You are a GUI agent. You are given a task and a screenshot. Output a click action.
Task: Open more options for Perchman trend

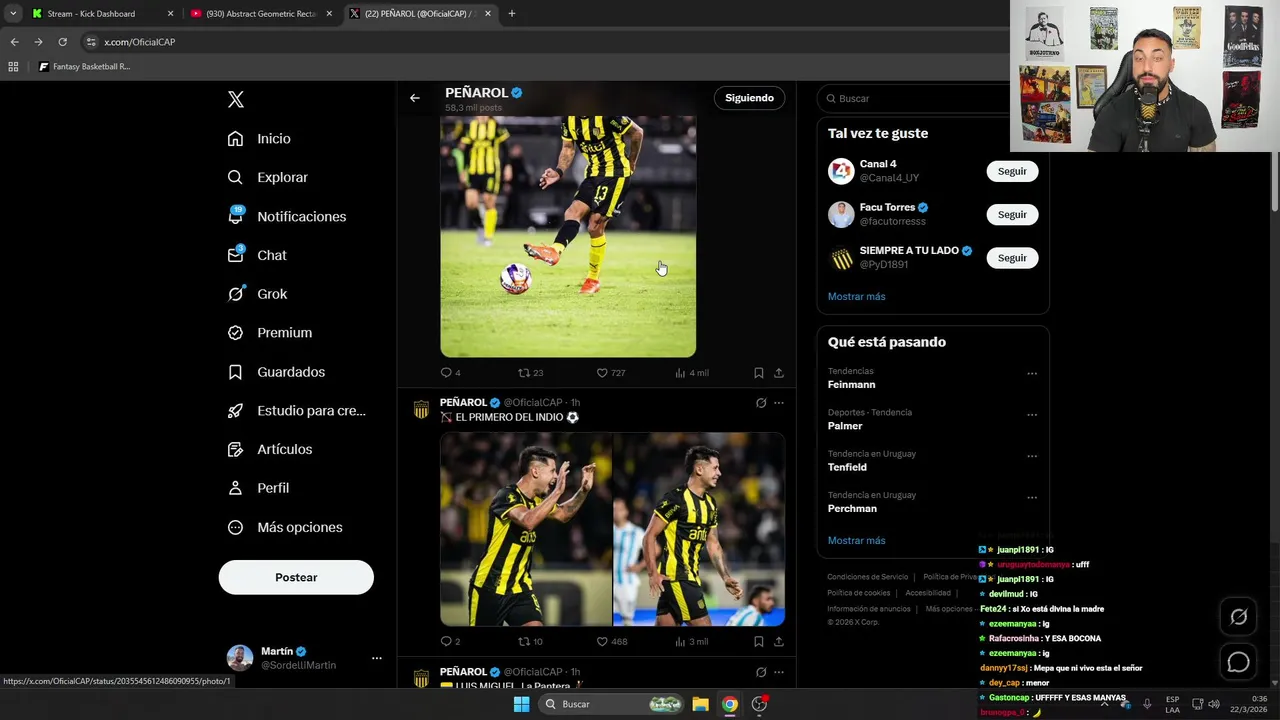coord(1031,497)
